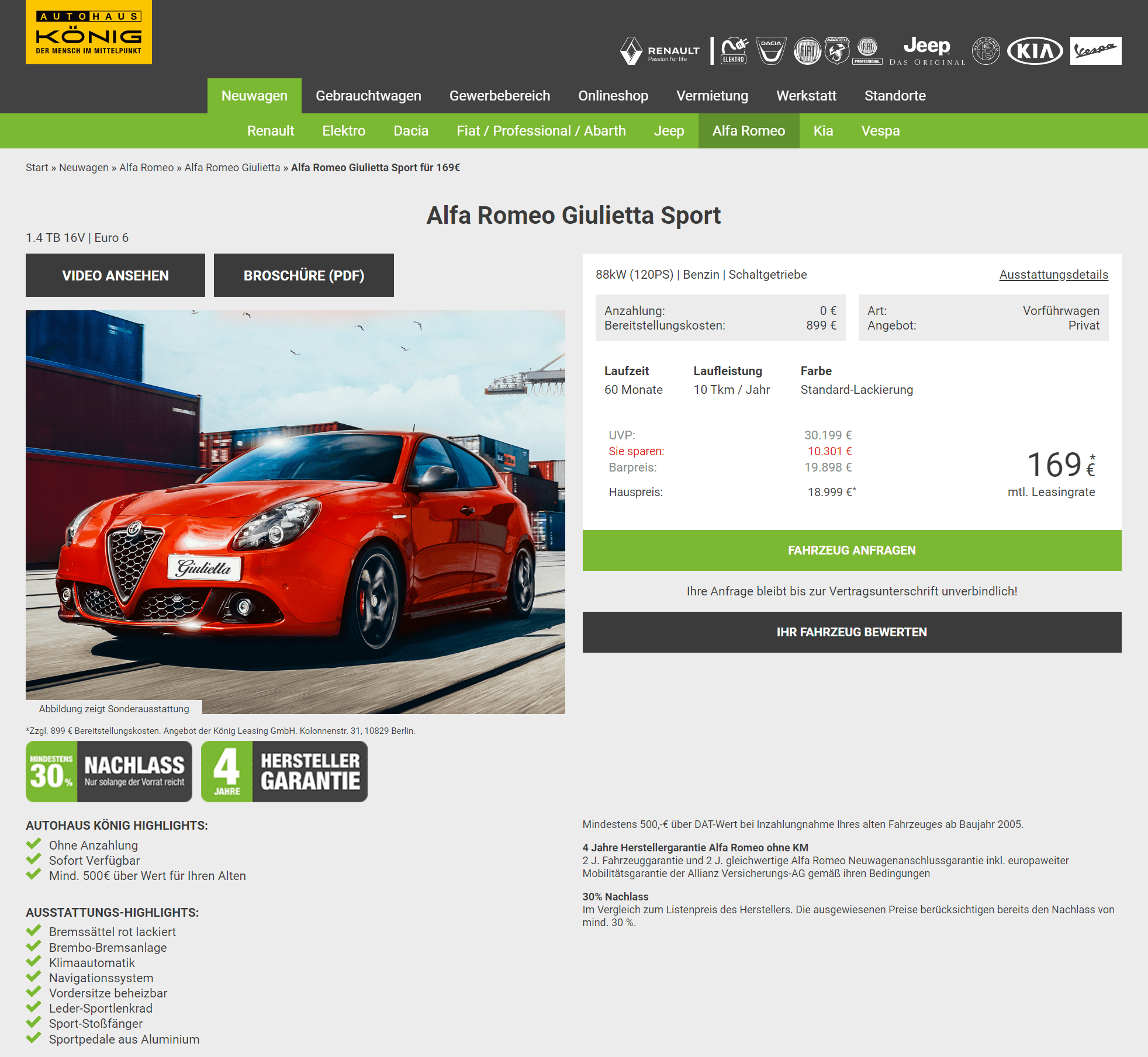Open Dacia in the brand submenu

(x=411, y=131)
